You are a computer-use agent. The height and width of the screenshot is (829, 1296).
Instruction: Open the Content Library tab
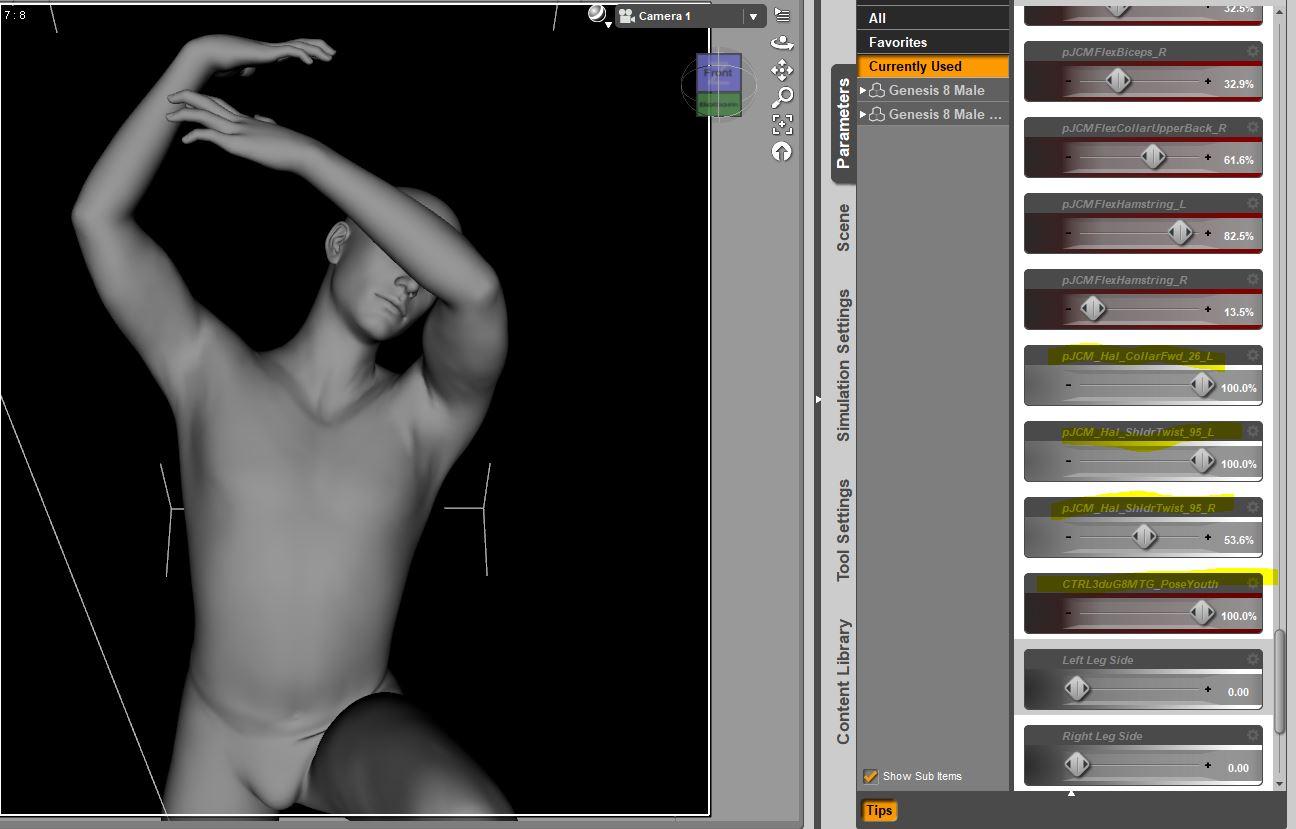(843, 681)
